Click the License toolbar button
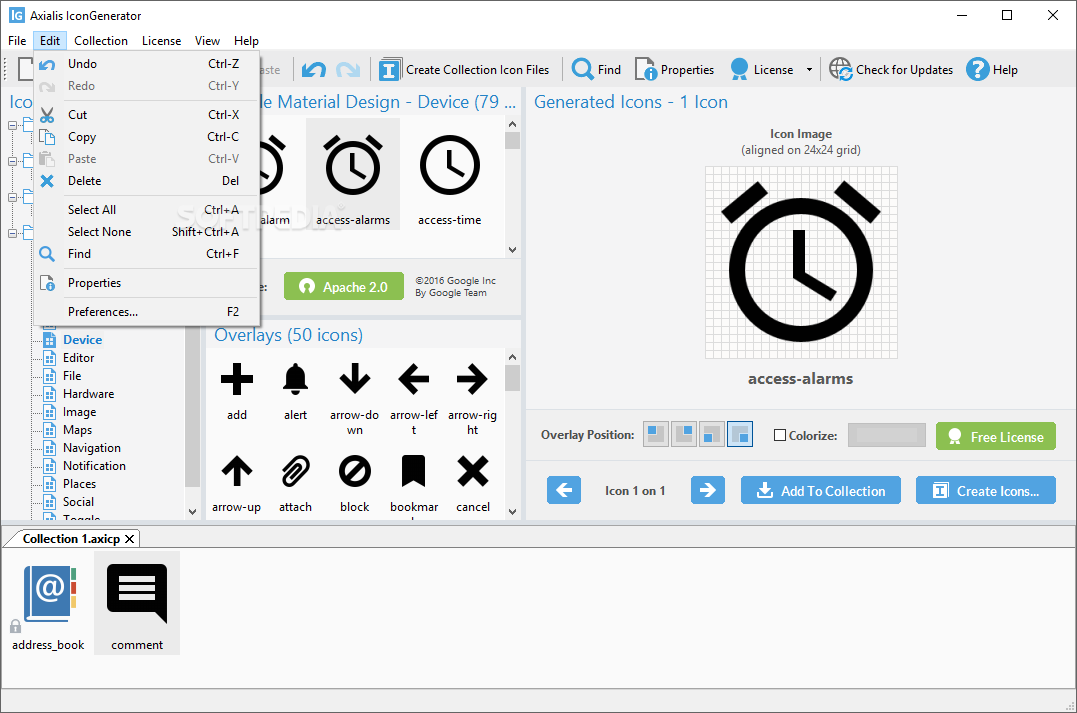This screenshot has height=713, width=1077. click(x=762, y=69)
